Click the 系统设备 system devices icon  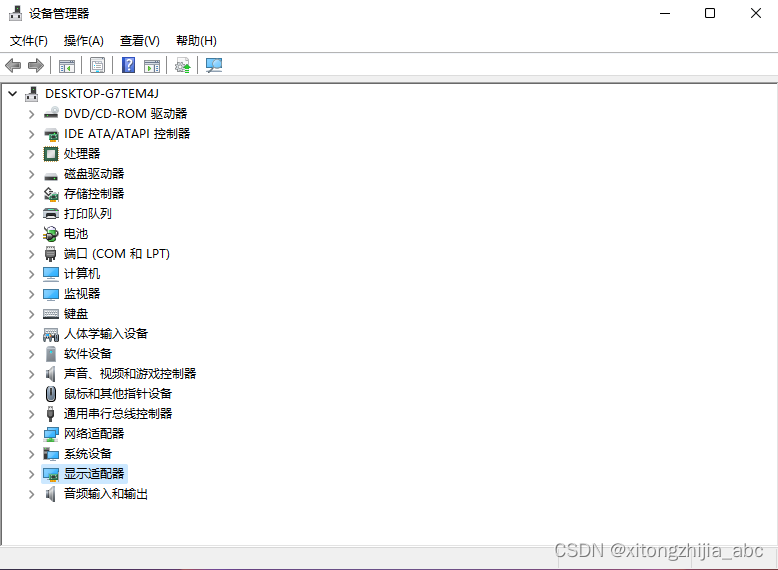pos(51,454)
